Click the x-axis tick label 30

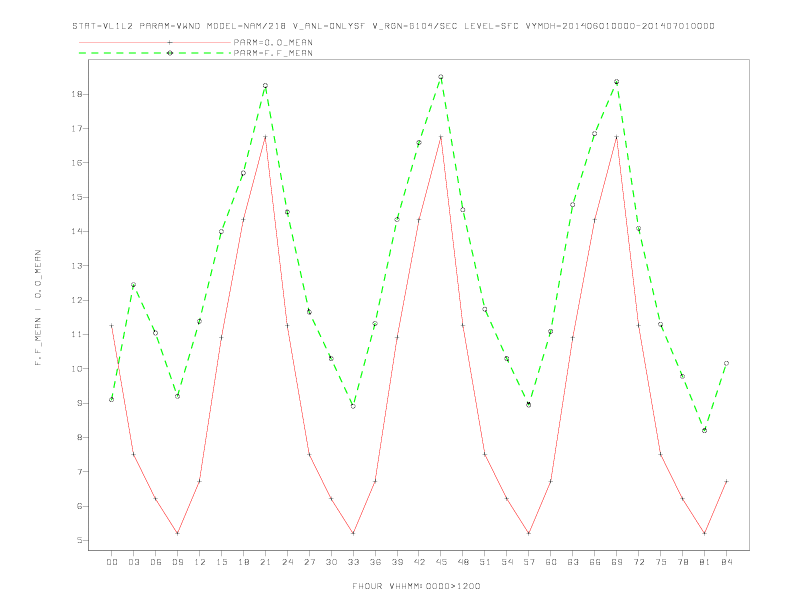point(331,562)
